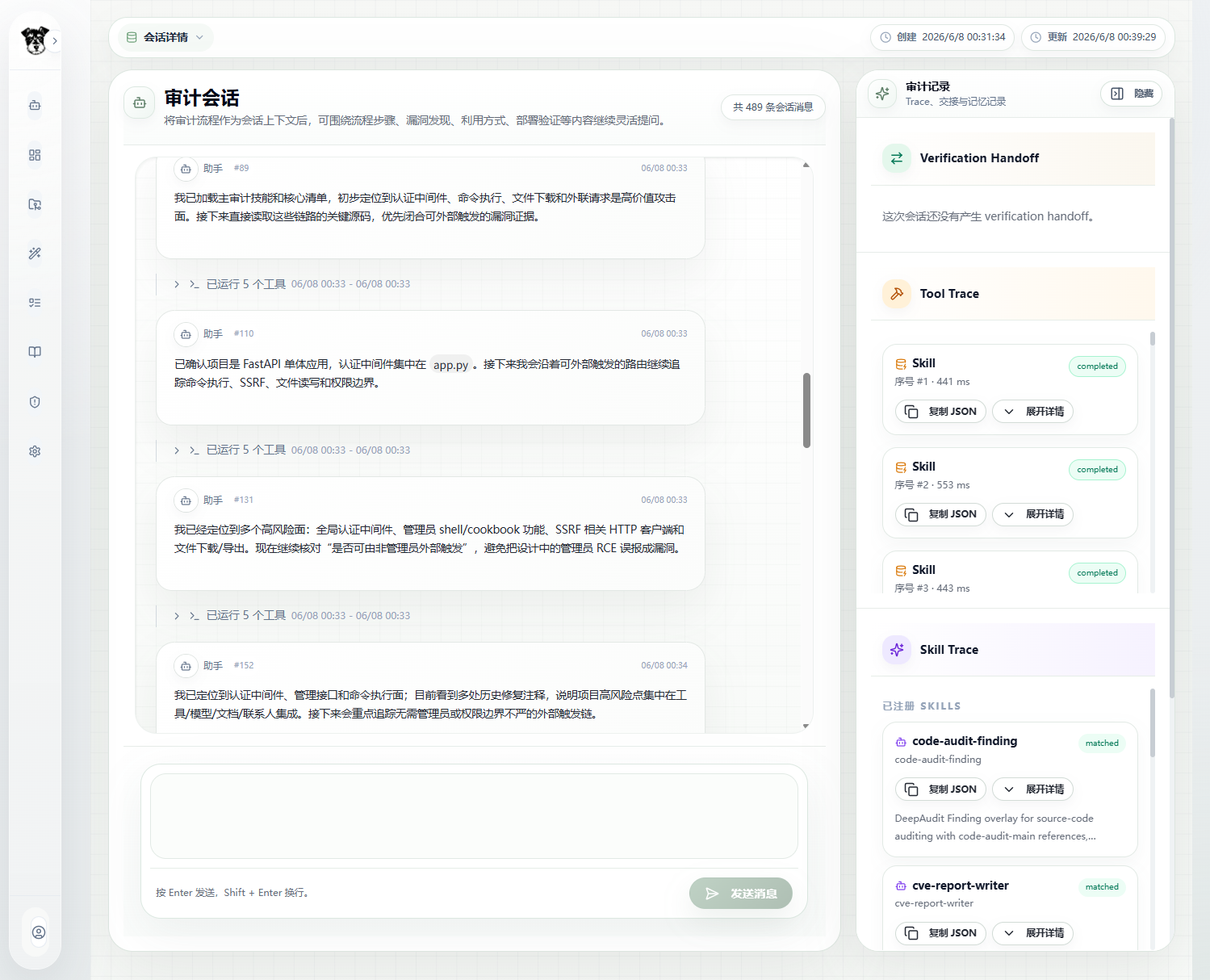Click the audit record panel scrollbar
This screenshot has width=1210, height=980.
point(1172,408)
